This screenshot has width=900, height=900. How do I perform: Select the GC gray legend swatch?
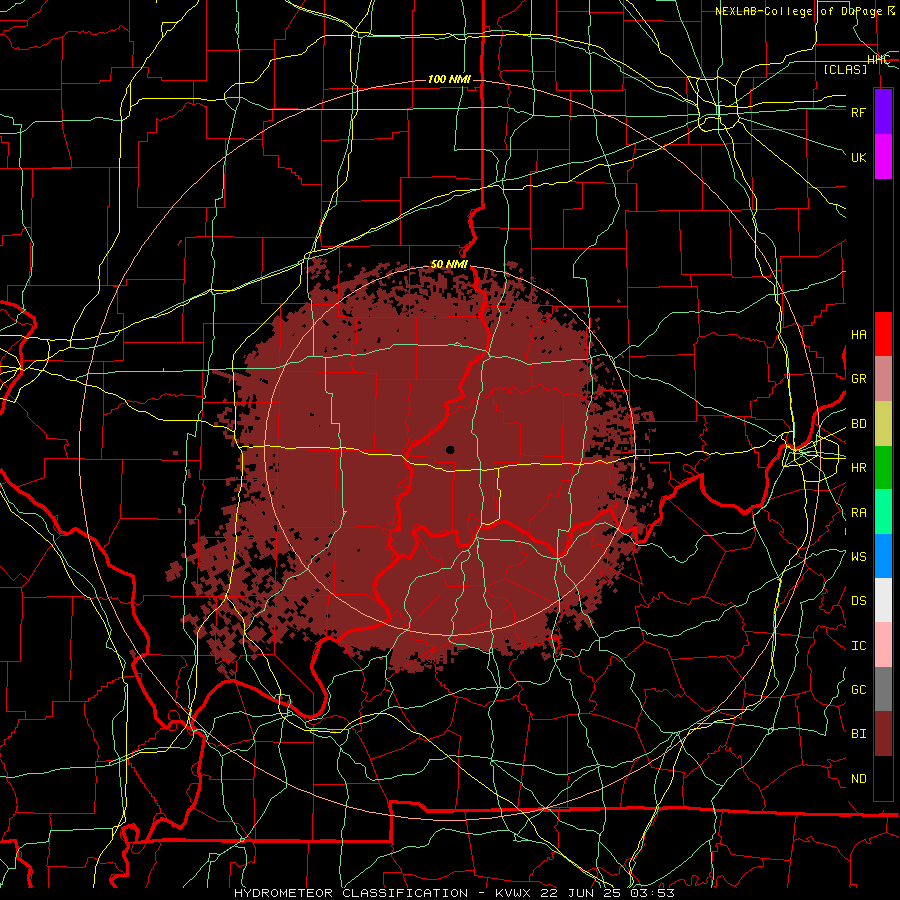(x=883, y=689)
